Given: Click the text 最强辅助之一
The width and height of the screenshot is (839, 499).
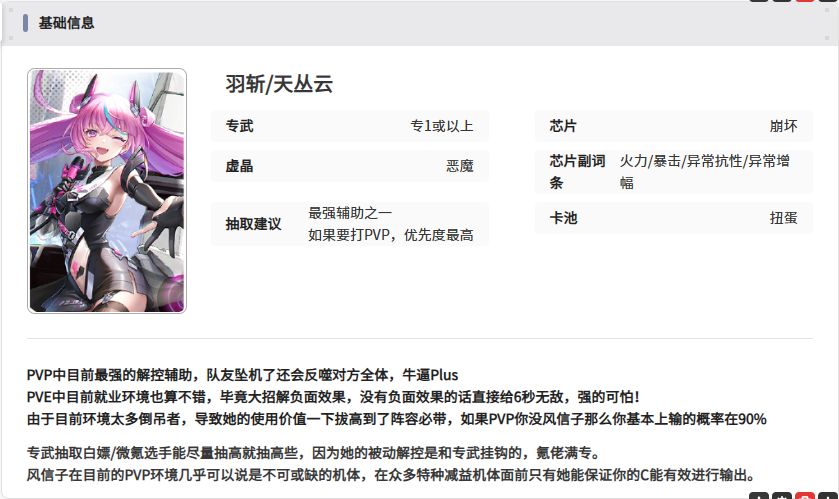Looking at the screenshot, I should coord(350,213).
